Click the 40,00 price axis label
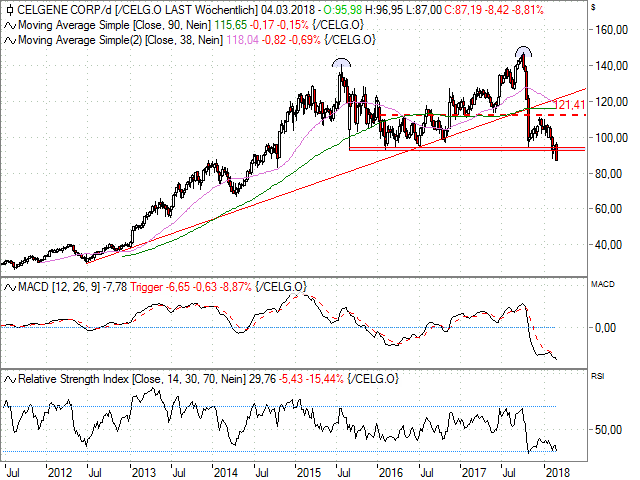 [608, 245]
